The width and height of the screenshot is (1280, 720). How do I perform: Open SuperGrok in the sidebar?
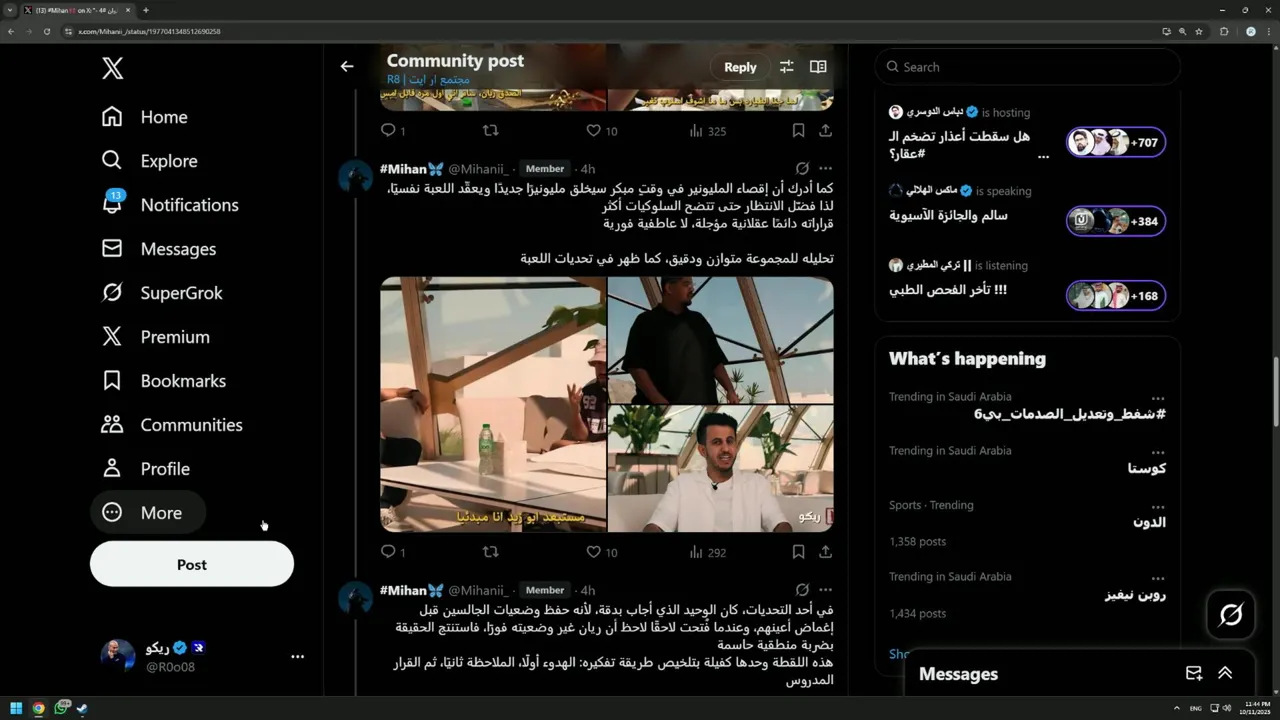(x=162, y=293)
